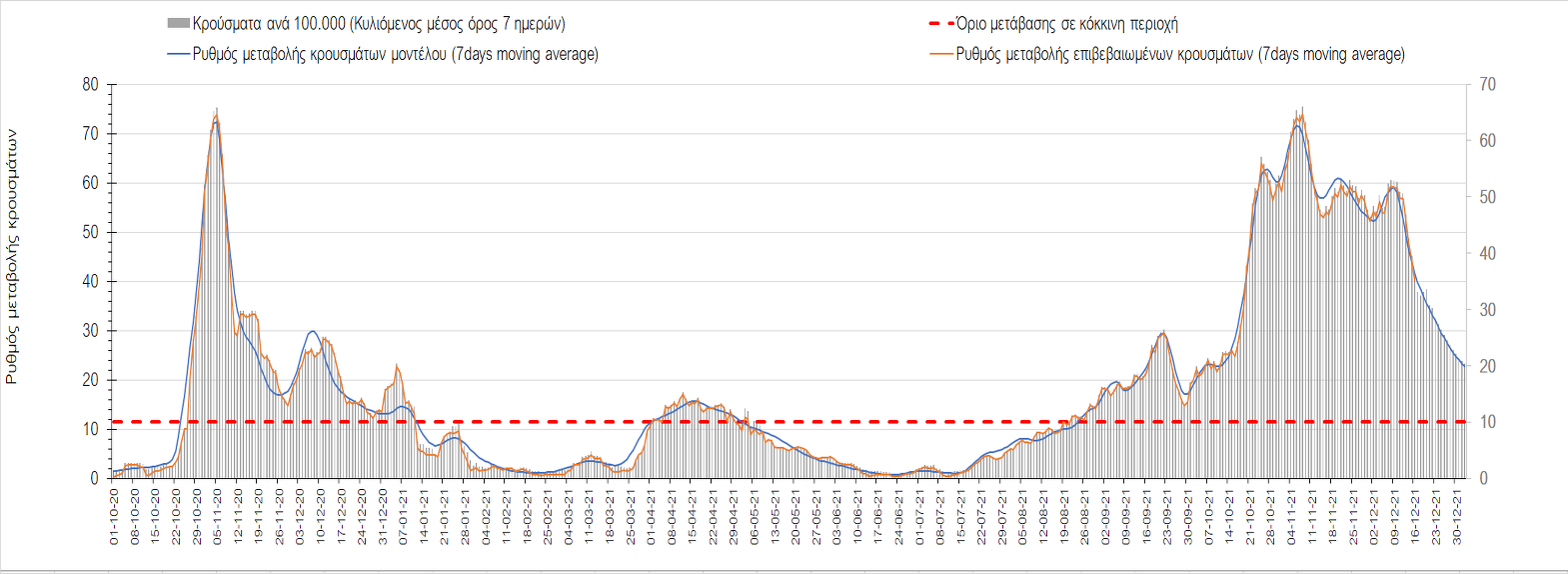The height and width of the screenshot is (574, 1568).
Task: Select the 80 tick label on the left axis
Action: tap(91, 85)
